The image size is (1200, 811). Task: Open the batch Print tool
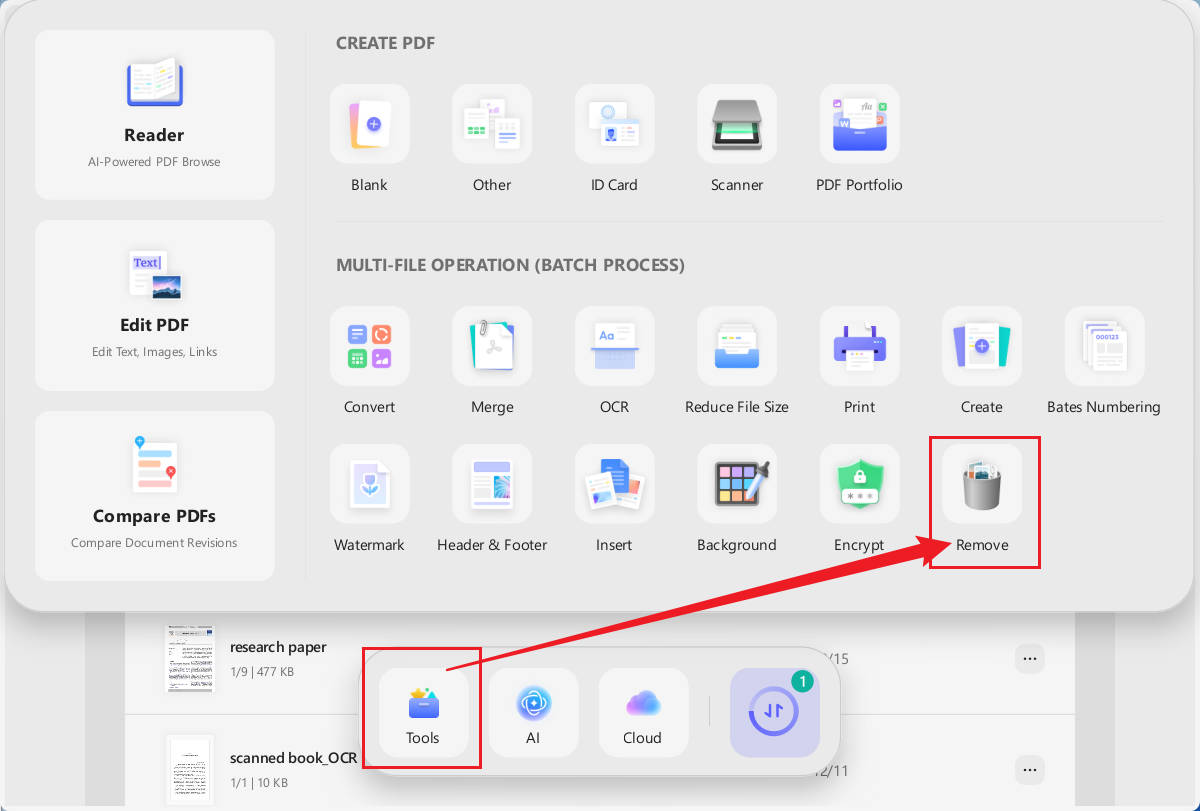pos(859,346)
